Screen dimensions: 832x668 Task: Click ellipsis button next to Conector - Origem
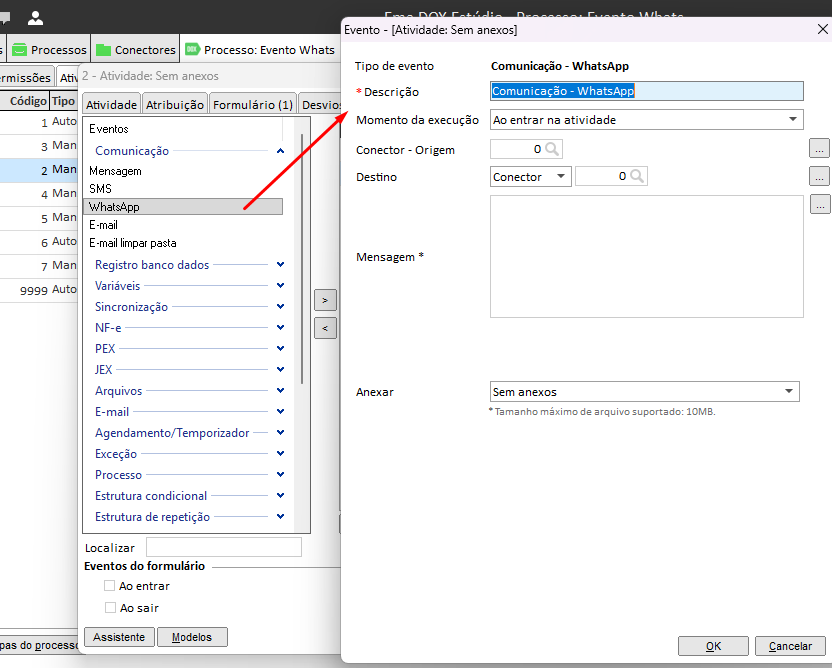(x=819, y=149)
